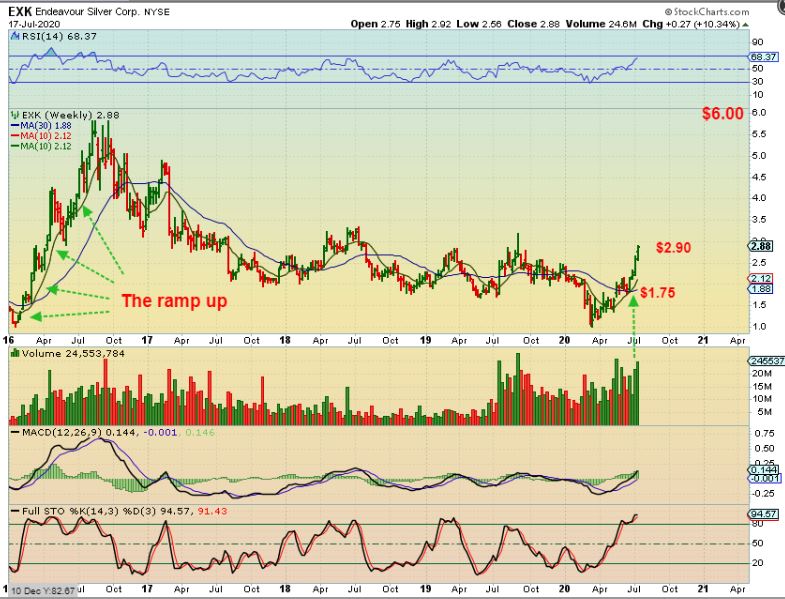Viewport: 785px width, 599px height.
Task: Click the 2.88 last price tag on price axis
Action: coord(761,246)
